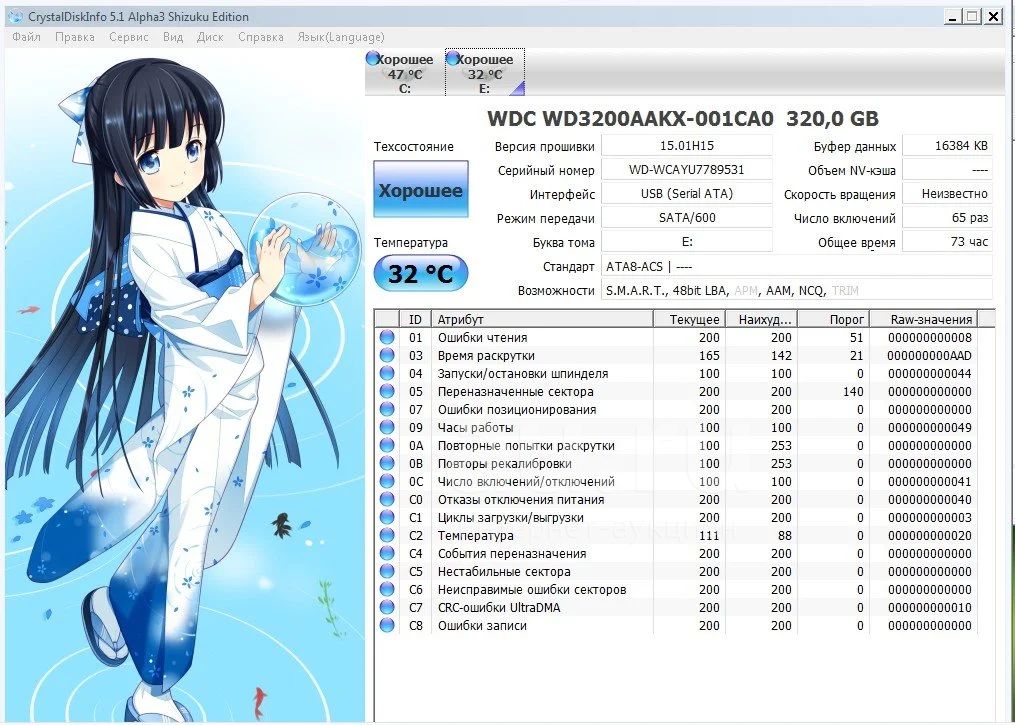
Task: Click the Наихуд... column header
Action: point(761,319)
